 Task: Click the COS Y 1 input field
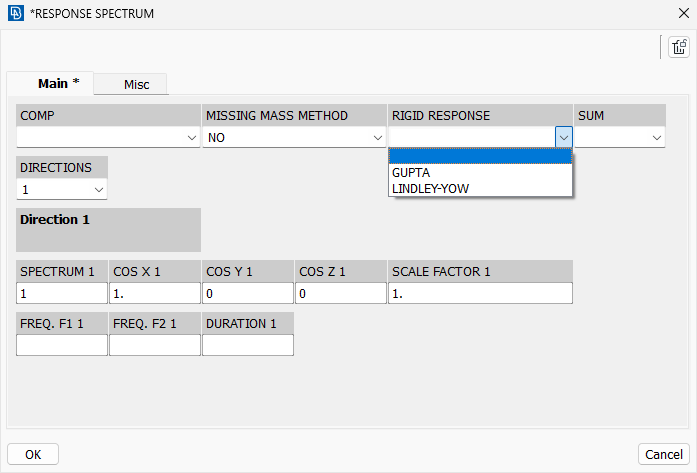[x=248, y=293]
